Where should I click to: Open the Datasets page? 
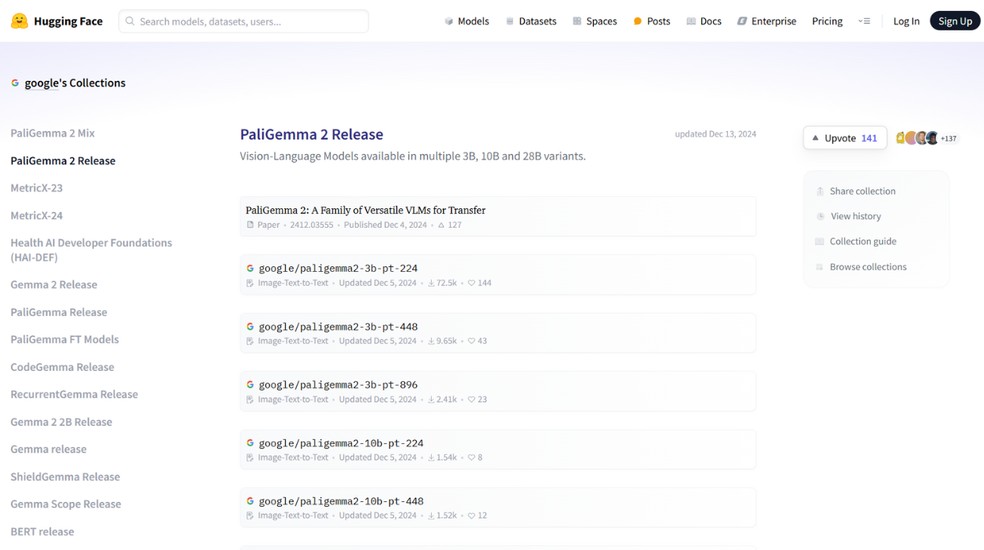point(531,21)
